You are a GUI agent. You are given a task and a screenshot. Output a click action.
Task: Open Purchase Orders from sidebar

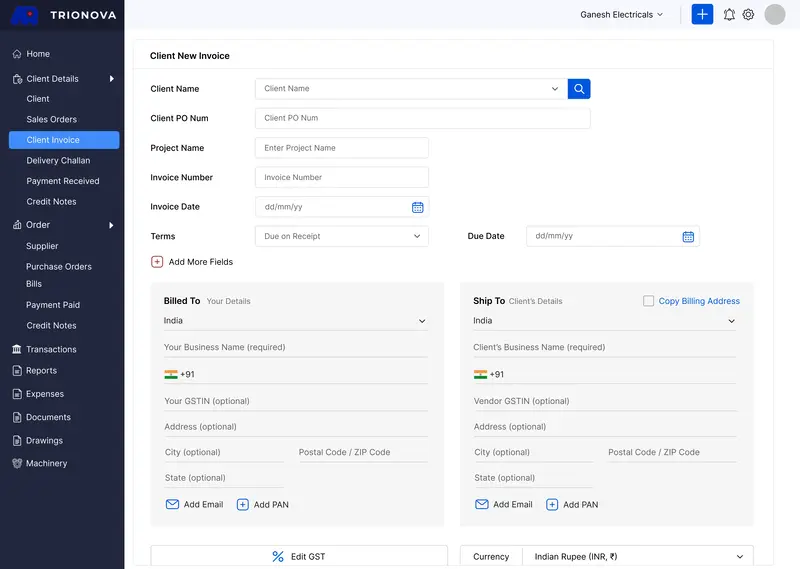pyautogui.click(x=59, y=267)
